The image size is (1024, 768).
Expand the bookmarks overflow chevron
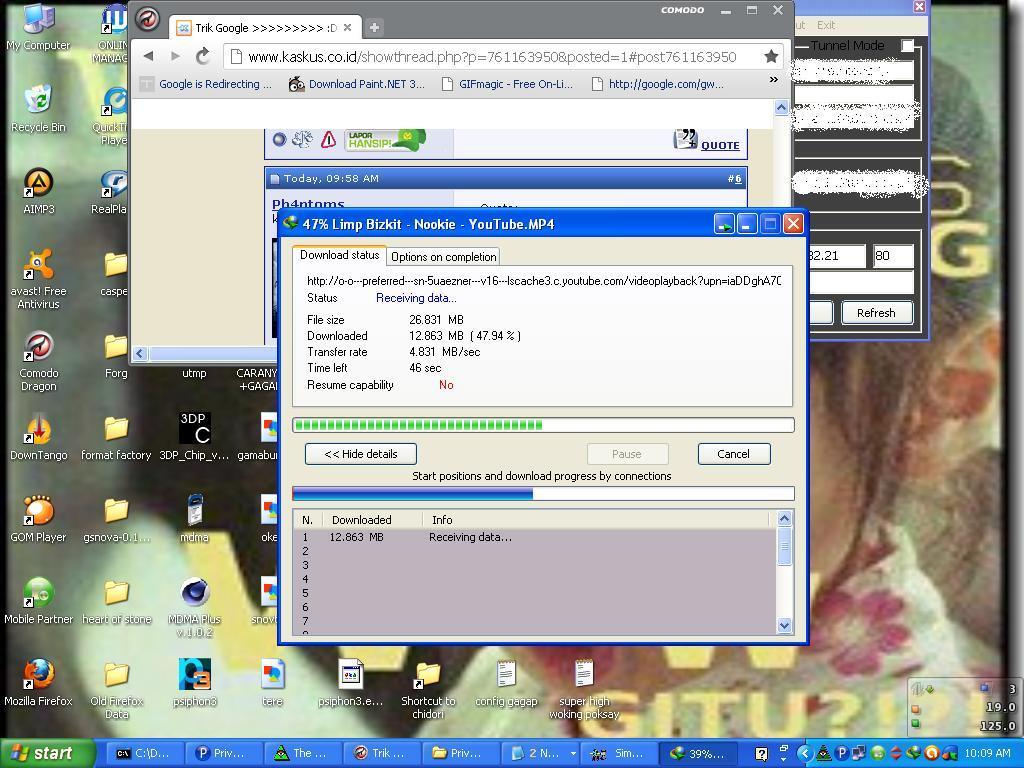click(x=773, y=80)
